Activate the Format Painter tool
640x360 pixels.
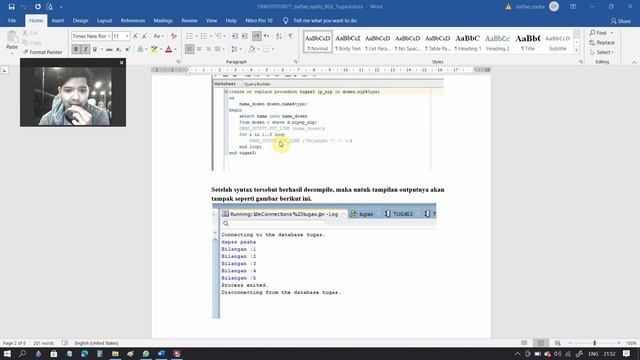[x=42, y=52]
